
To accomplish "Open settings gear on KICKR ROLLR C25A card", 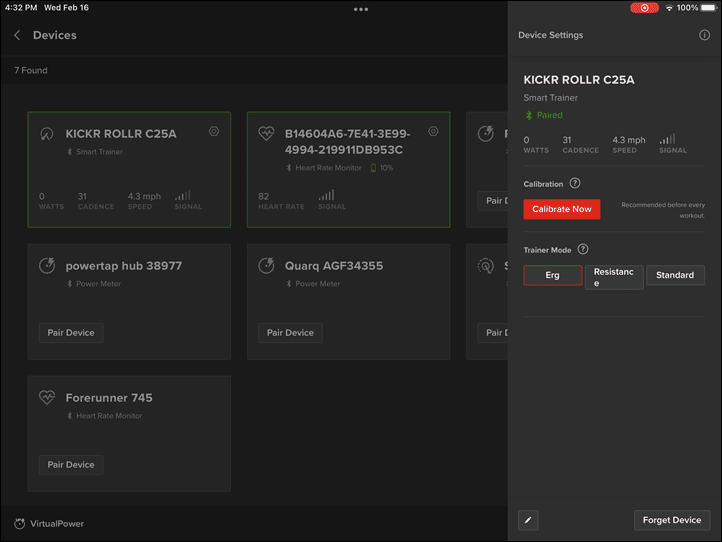I will coord(214,131).
